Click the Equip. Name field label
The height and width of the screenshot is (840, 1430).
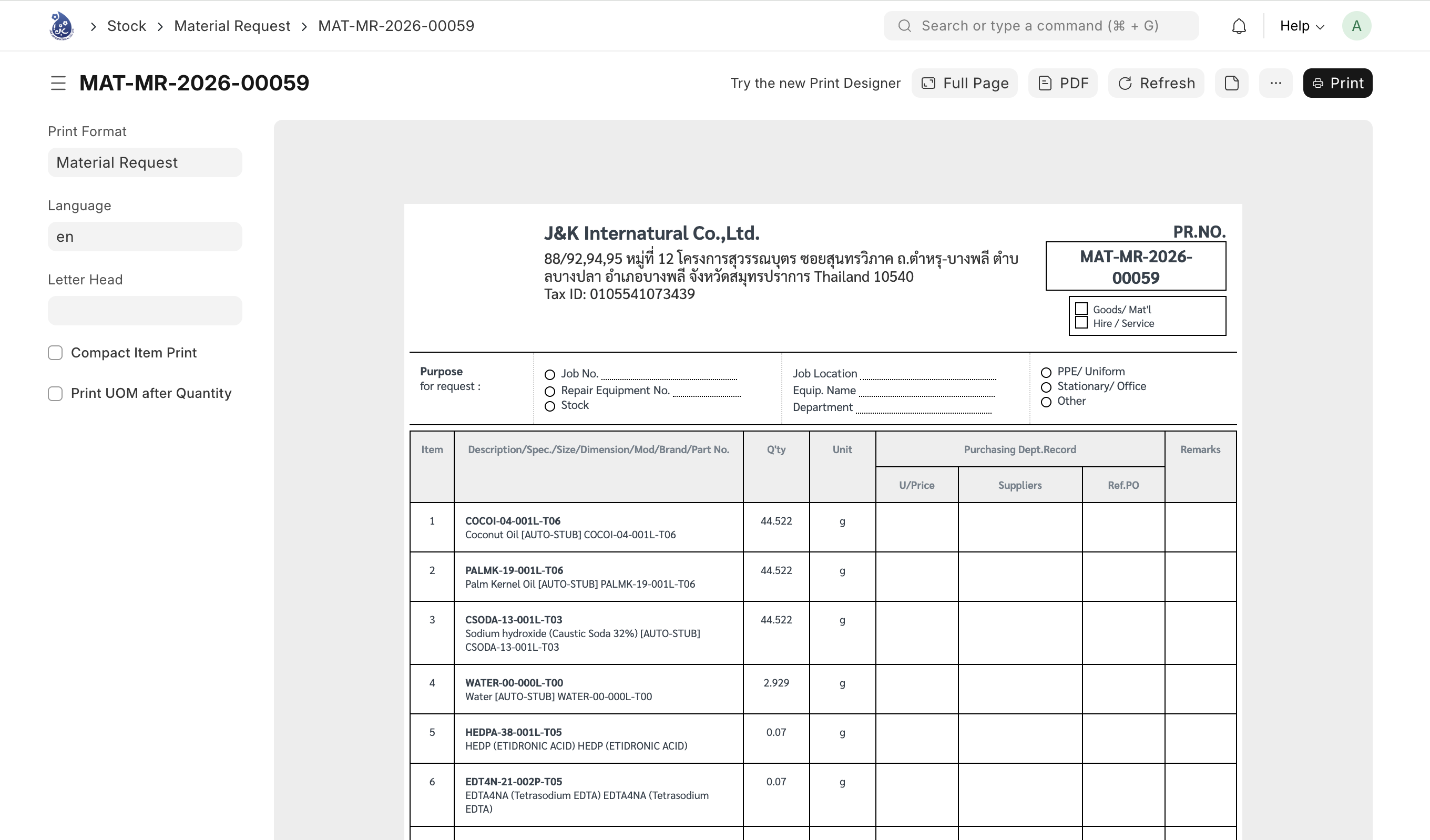pos(824,391)
